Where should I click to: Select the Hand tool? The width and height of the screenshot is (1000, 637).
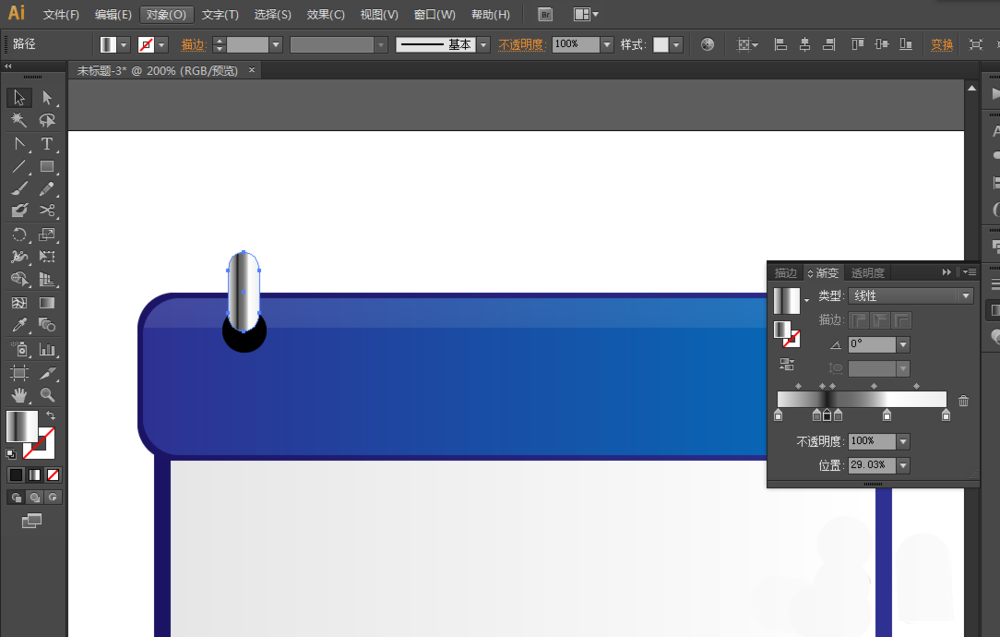pos(19,395)
